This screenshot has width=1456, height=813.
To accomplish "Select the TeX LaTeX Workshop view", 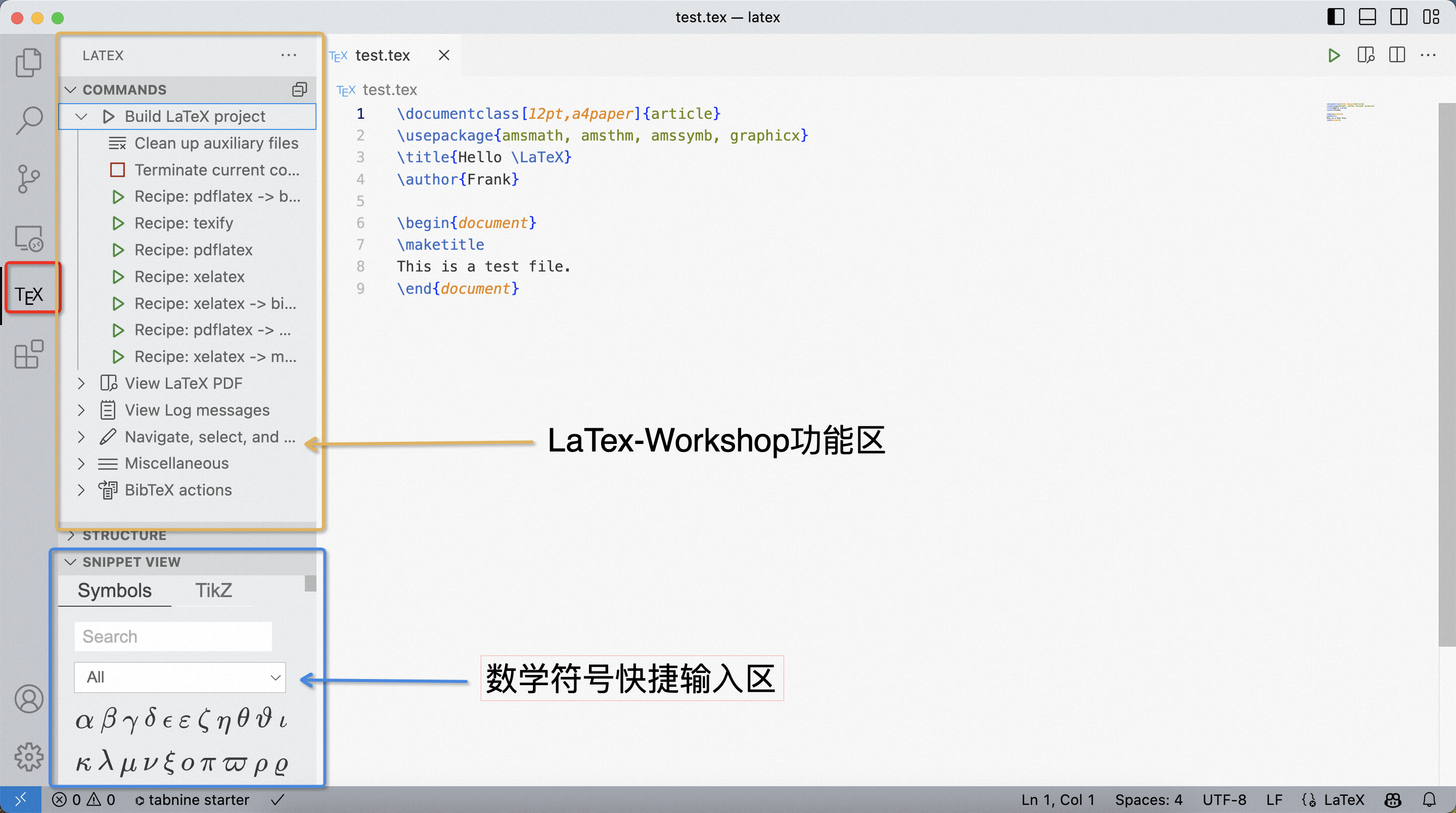I will 29,295.
